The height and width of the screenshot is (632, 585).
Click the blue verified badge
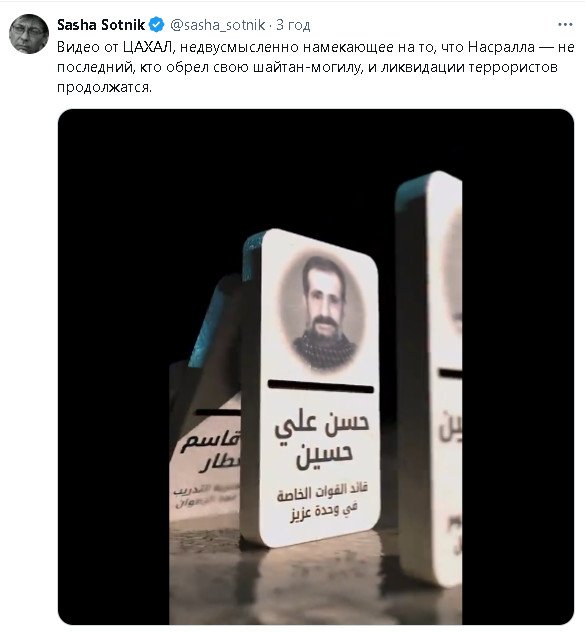(156, 25)
